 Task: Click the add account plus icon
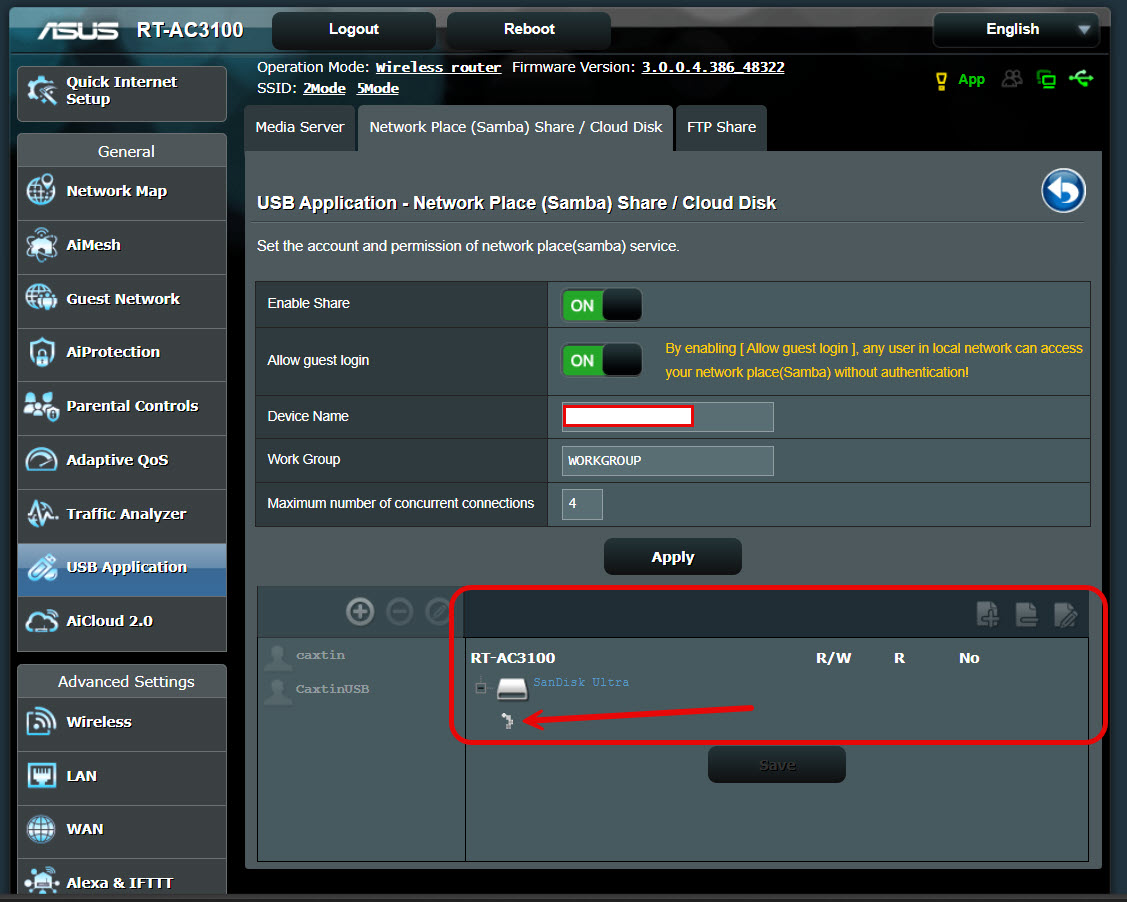(x=360, y=612)
